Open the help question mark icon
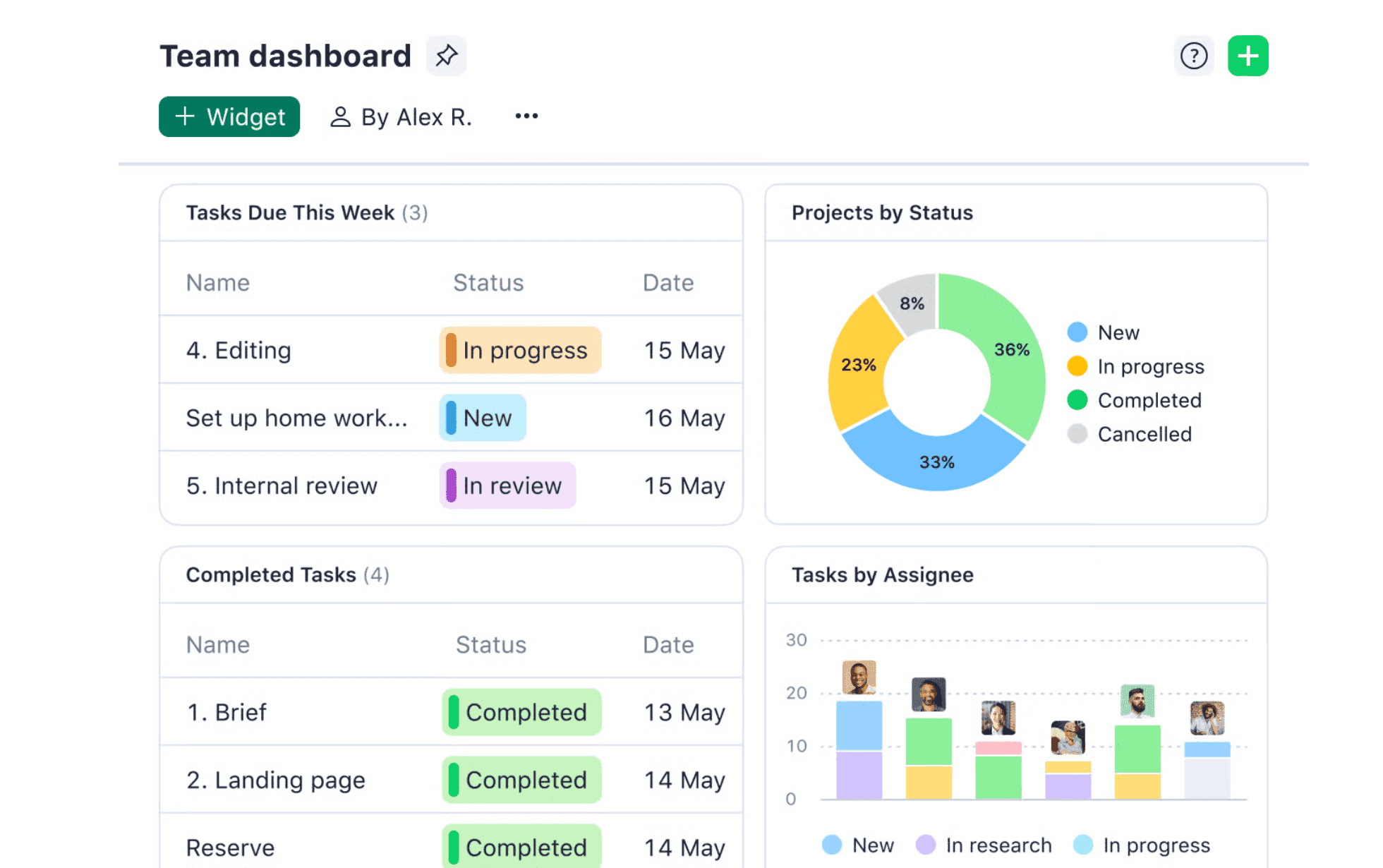 tap(1194, 55)
